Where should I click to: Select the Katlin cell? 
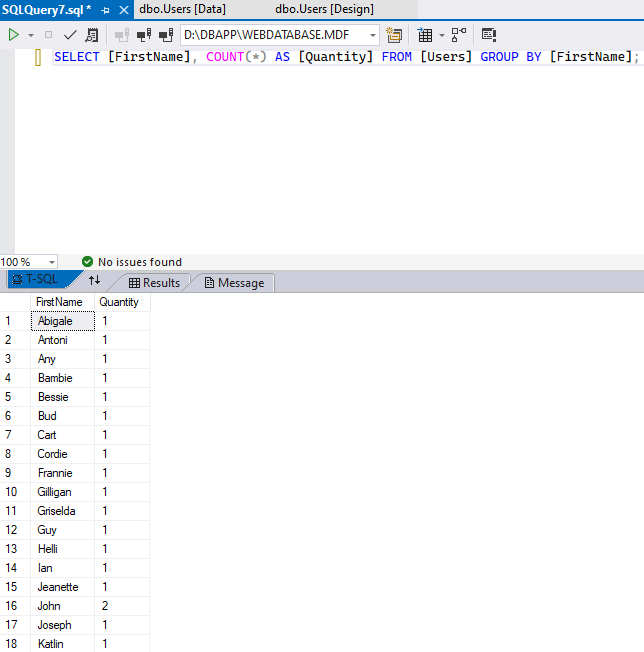(63, 644)
